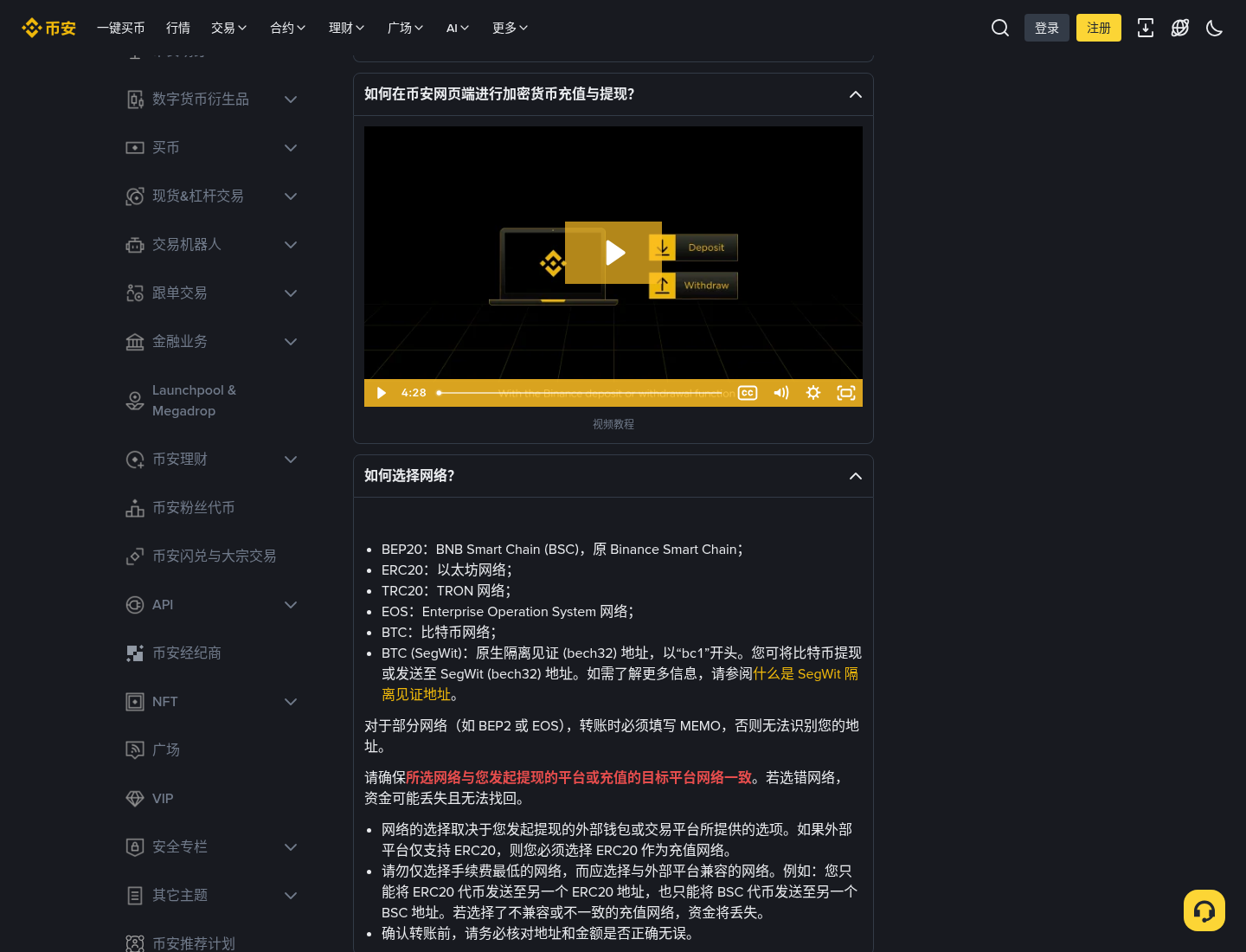Click the 金融业务 bank icon

(135, 342)
